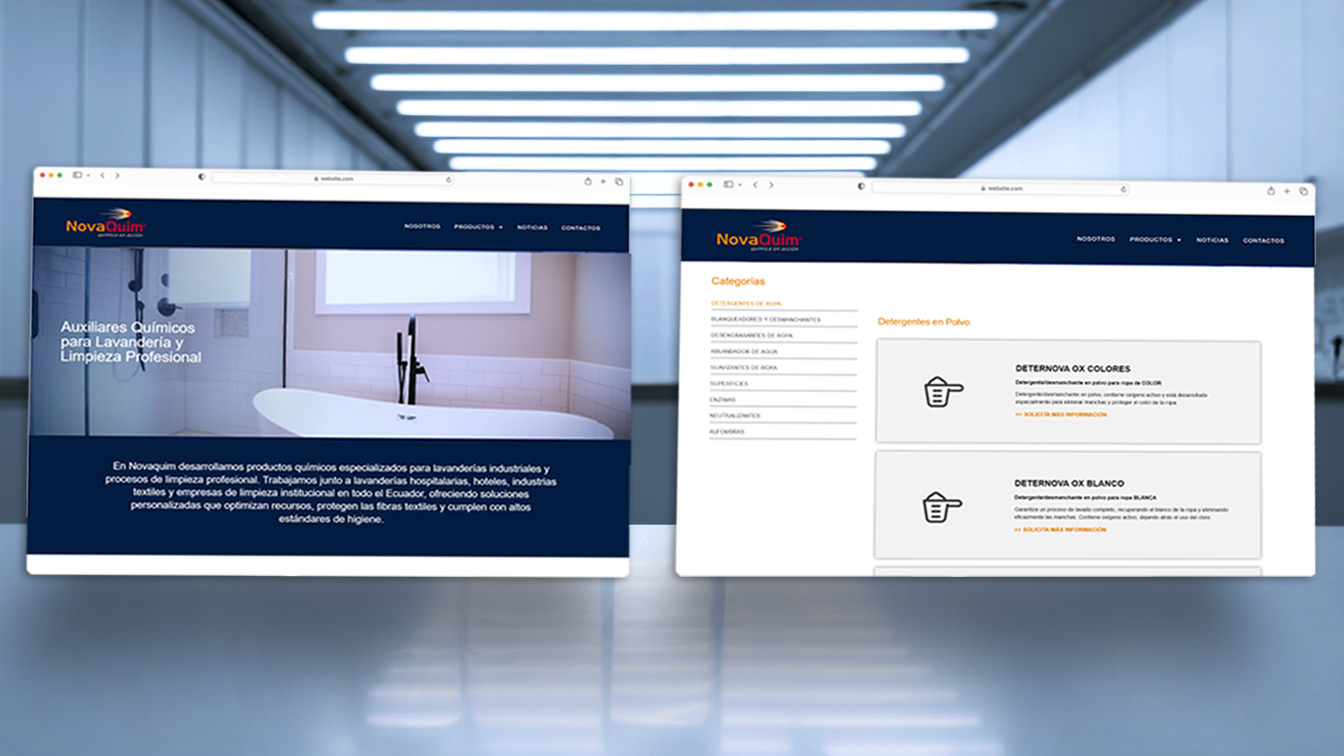The width and height of the screenshot is (1344, 756).
Task: Click the measuring scoop icon on Deternova OX Colores
Action: click(942, 391)
